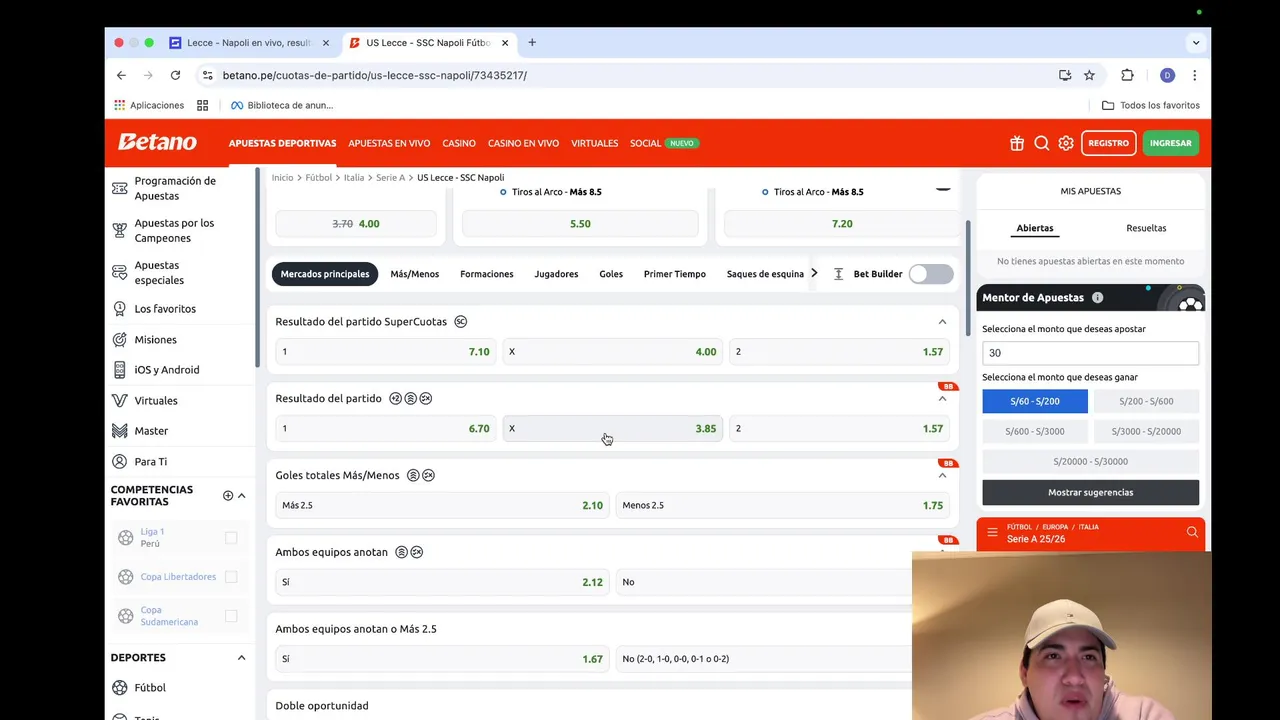Bet on Más 2.5 at 2.10
1280x720 pixels.
coord(441,505)
